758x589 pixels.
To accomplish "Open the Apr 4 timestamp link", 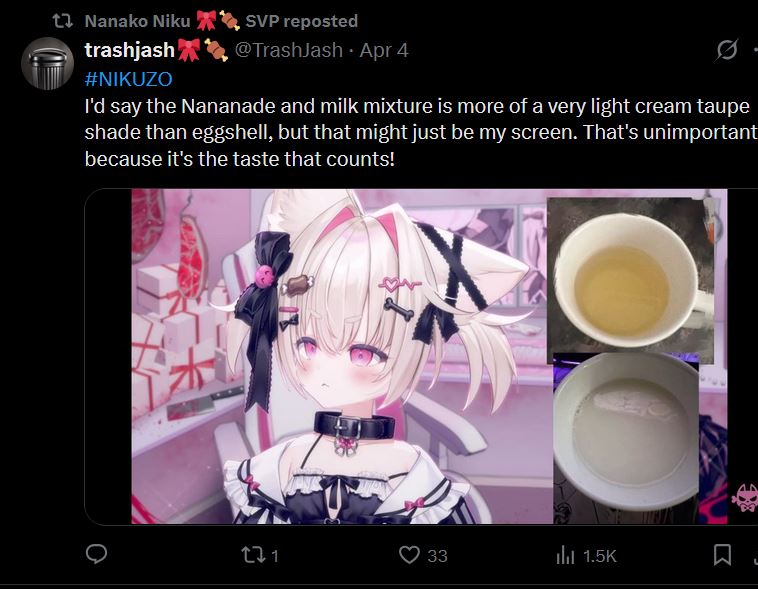I will coord(384,50).
